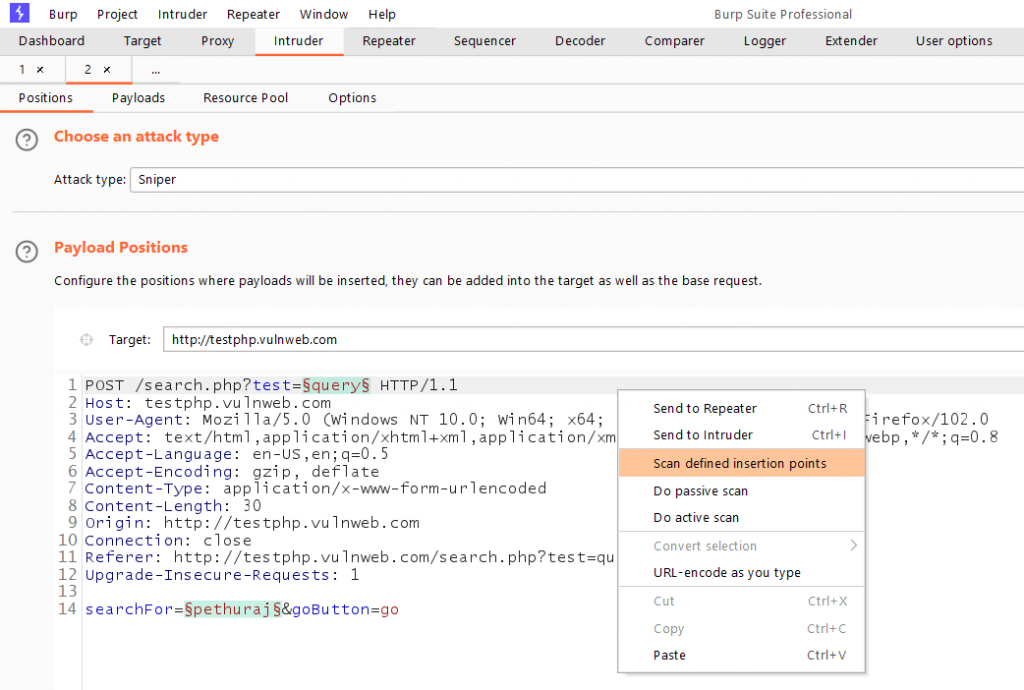Screen dimensions: 1024x690
Task: Click the User-Agent header line
Action: tap(344, 420)
